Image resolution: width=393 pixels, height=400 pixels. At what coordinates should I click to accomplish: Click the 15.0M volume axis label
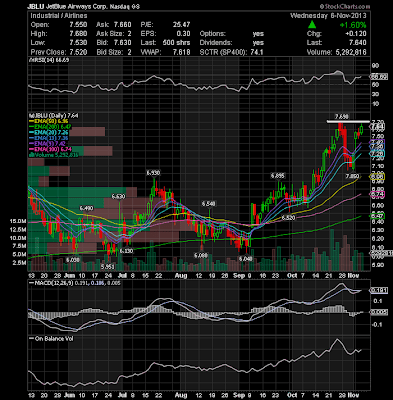coord(18,221)
